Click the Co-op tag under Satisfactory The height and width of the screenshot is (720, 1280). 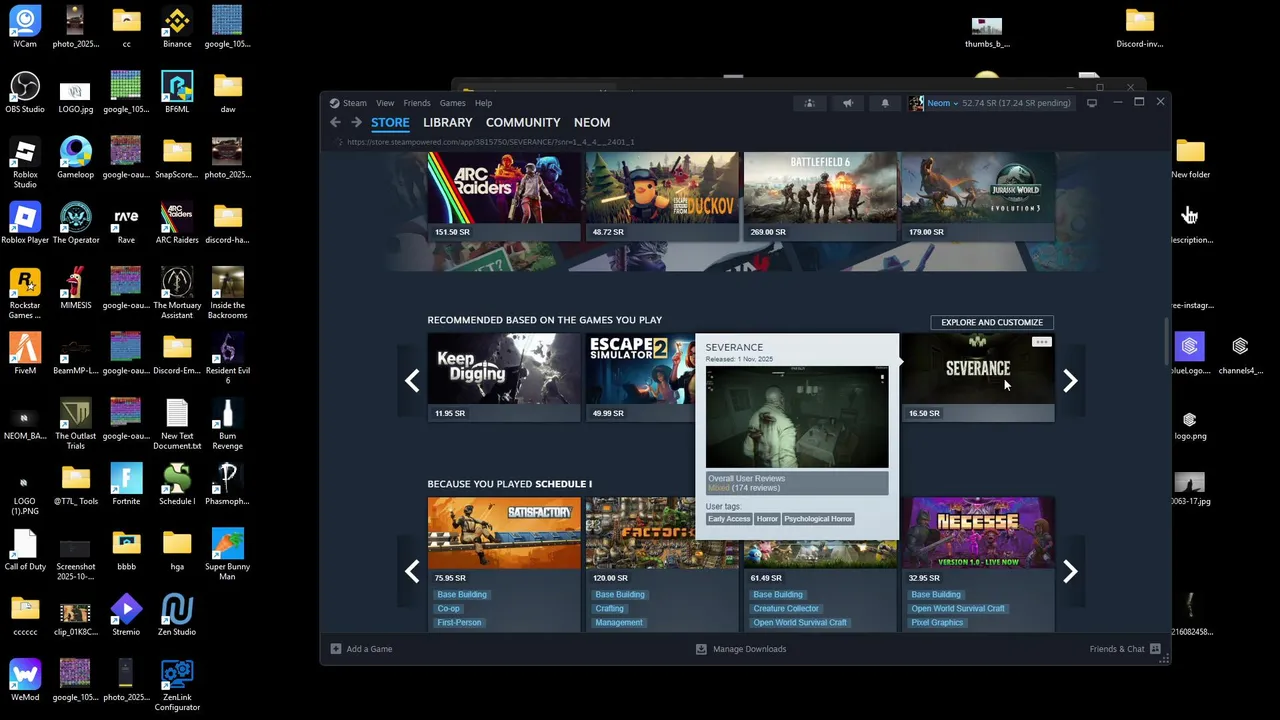pos(449,608)
